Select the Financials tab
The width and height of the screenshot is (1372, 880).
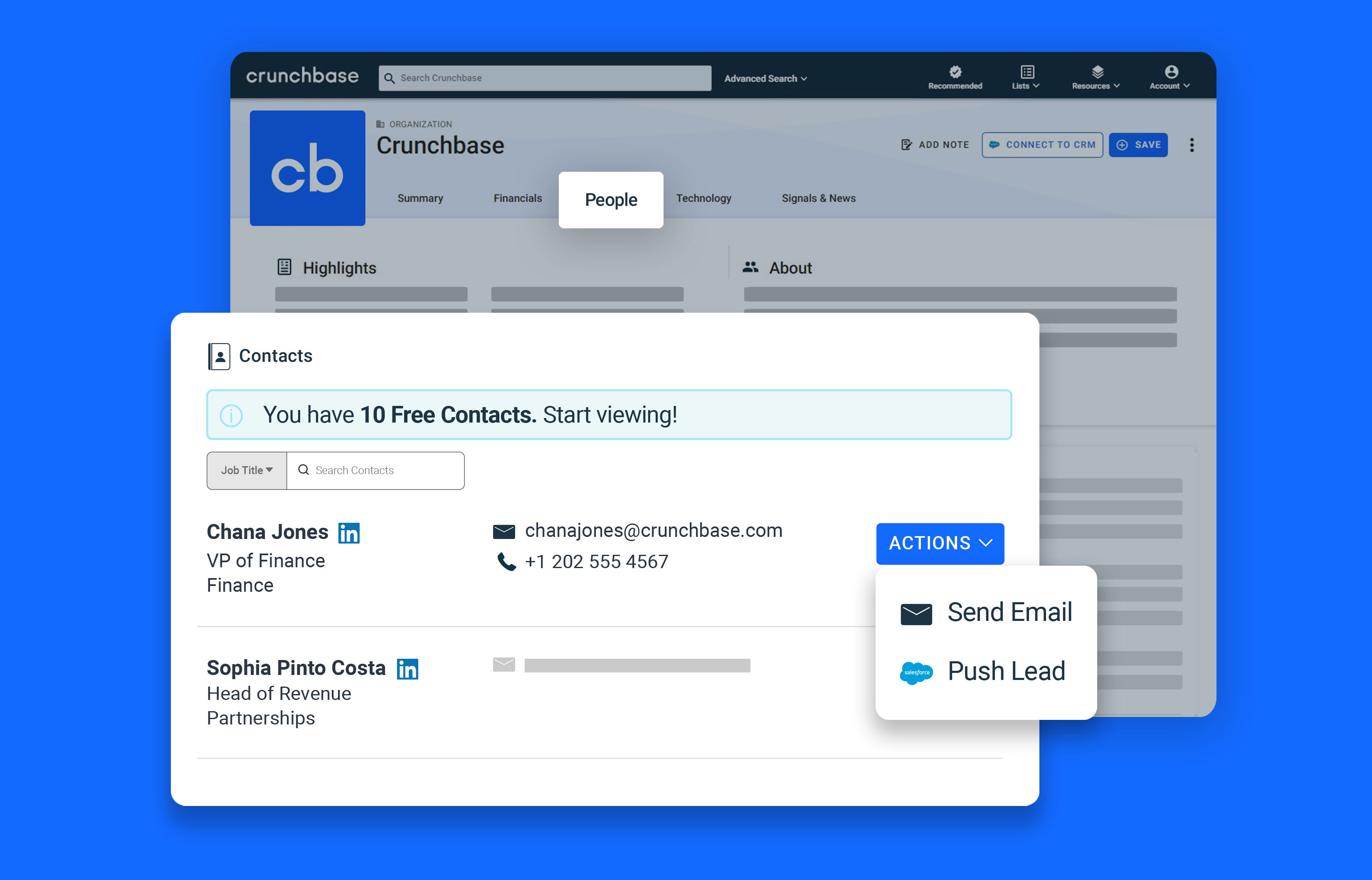[x=518, y=198]
